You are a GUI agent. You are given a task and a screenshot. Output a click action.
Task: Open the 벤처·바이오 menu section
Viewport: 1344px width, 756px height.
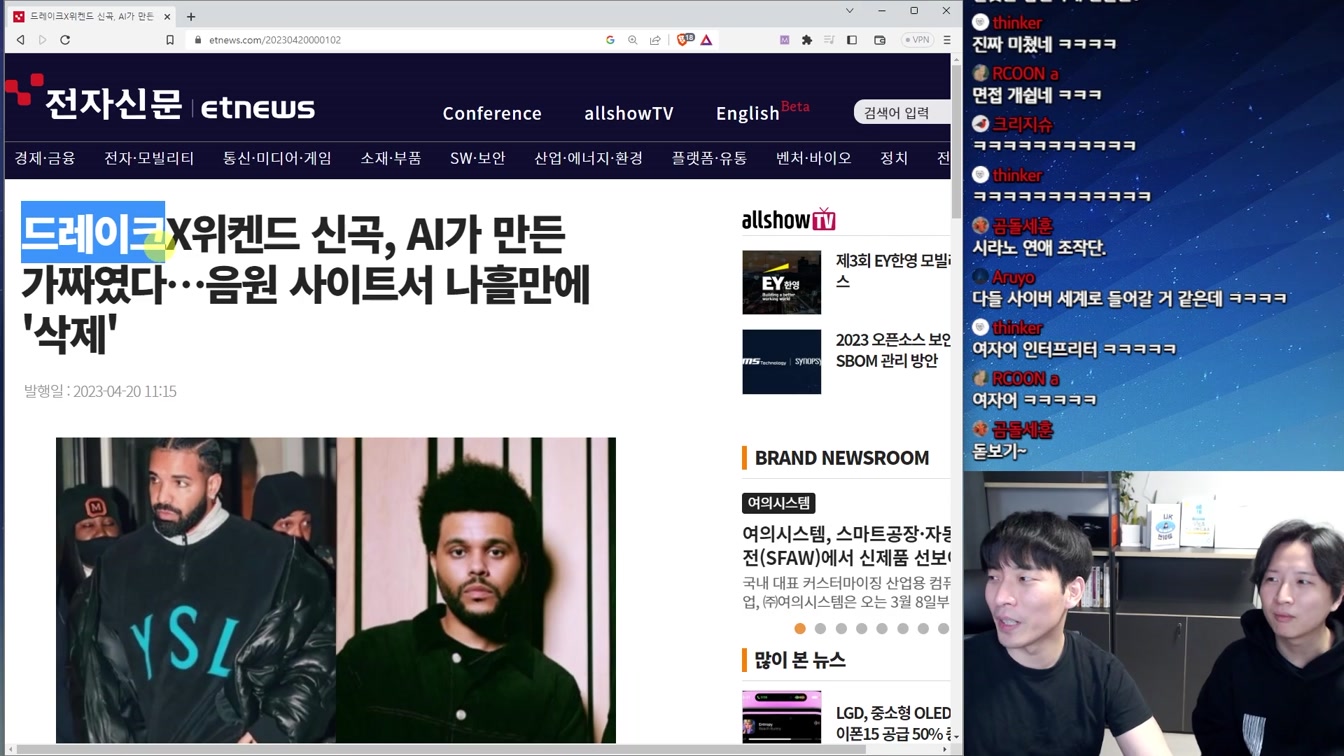[x=814, y=158]
